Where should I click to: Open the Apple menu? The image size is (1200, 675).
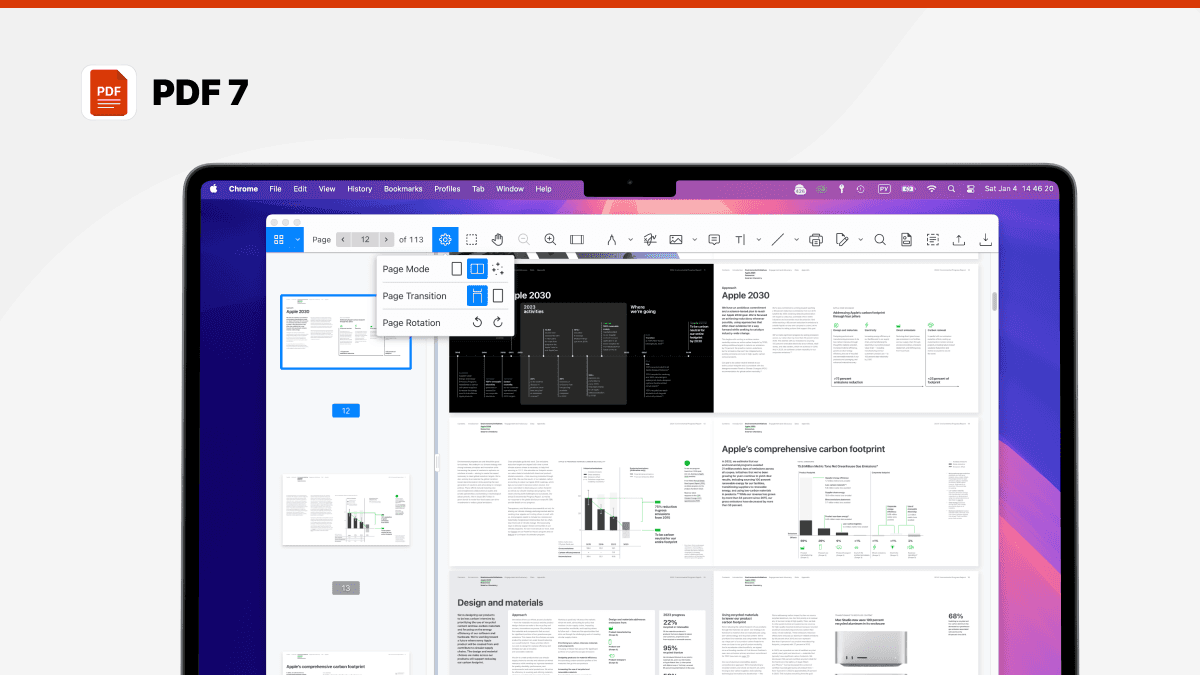(213, 188)
